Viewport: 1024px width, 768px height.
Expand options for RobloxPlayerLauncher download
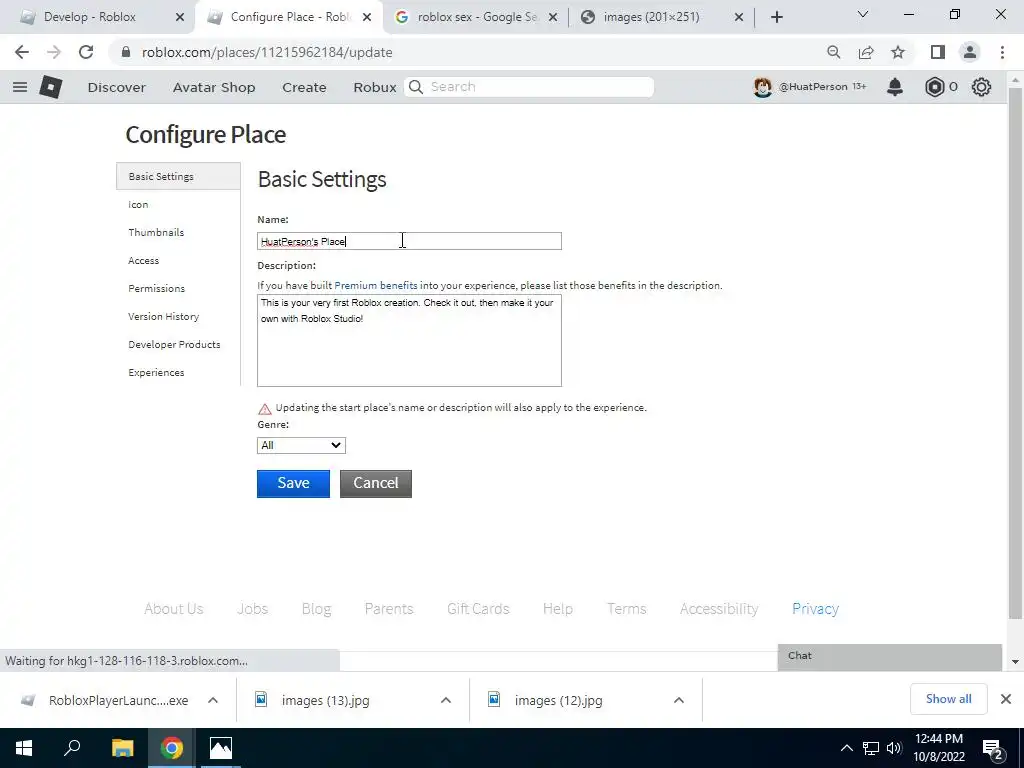coord(213,700)
